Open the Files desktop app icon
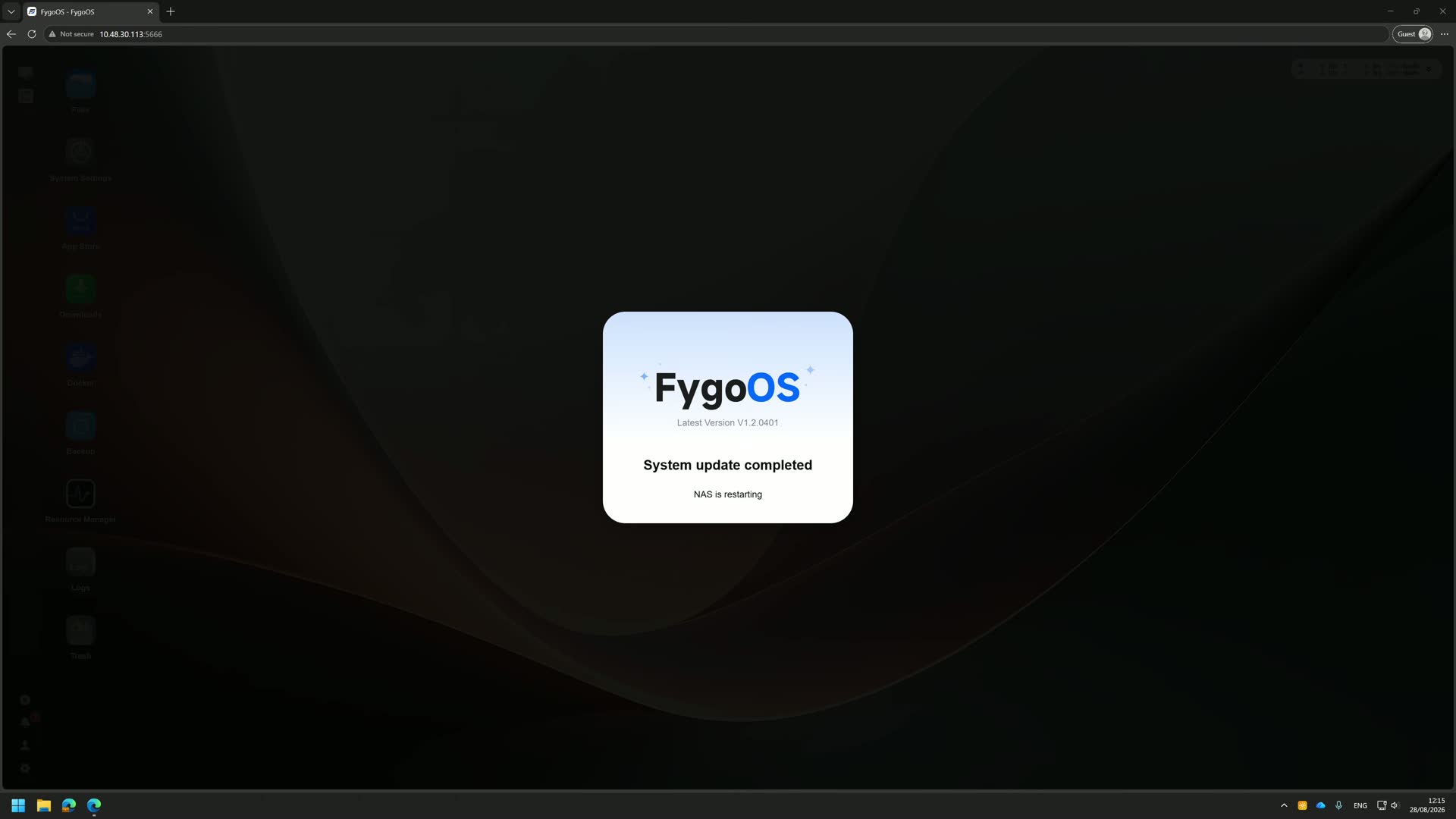 (x=80, y=85)
